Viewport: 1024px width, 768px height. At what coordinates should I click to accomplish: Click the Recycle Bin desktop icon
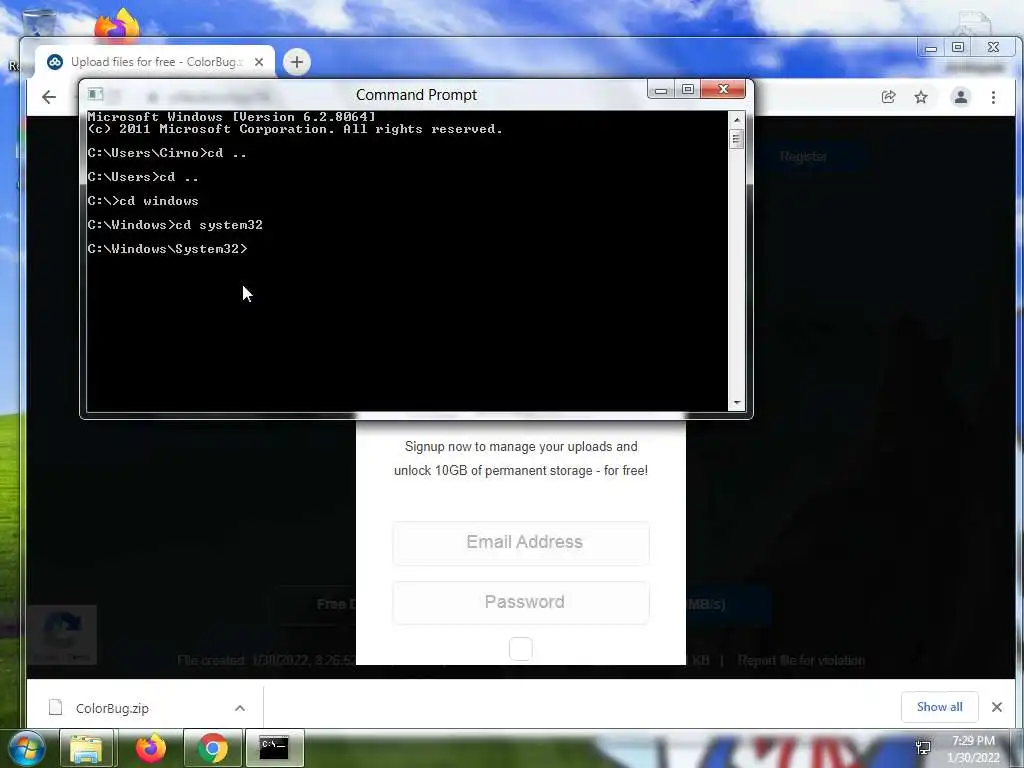[x=39, y=23]
